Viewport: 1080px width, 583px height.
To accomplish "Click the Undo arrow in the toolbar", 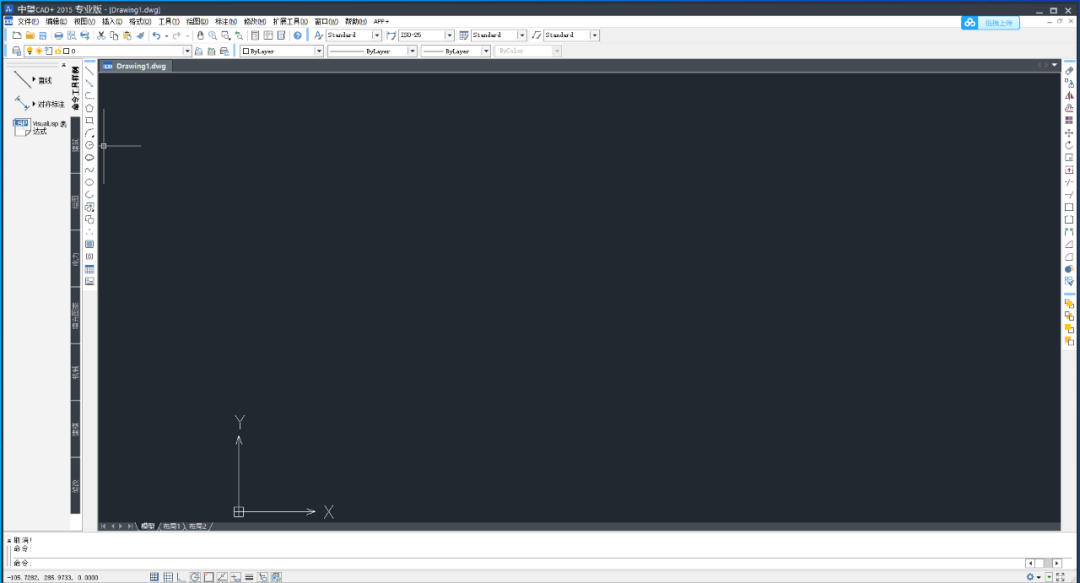I will [x=156, y=35].
